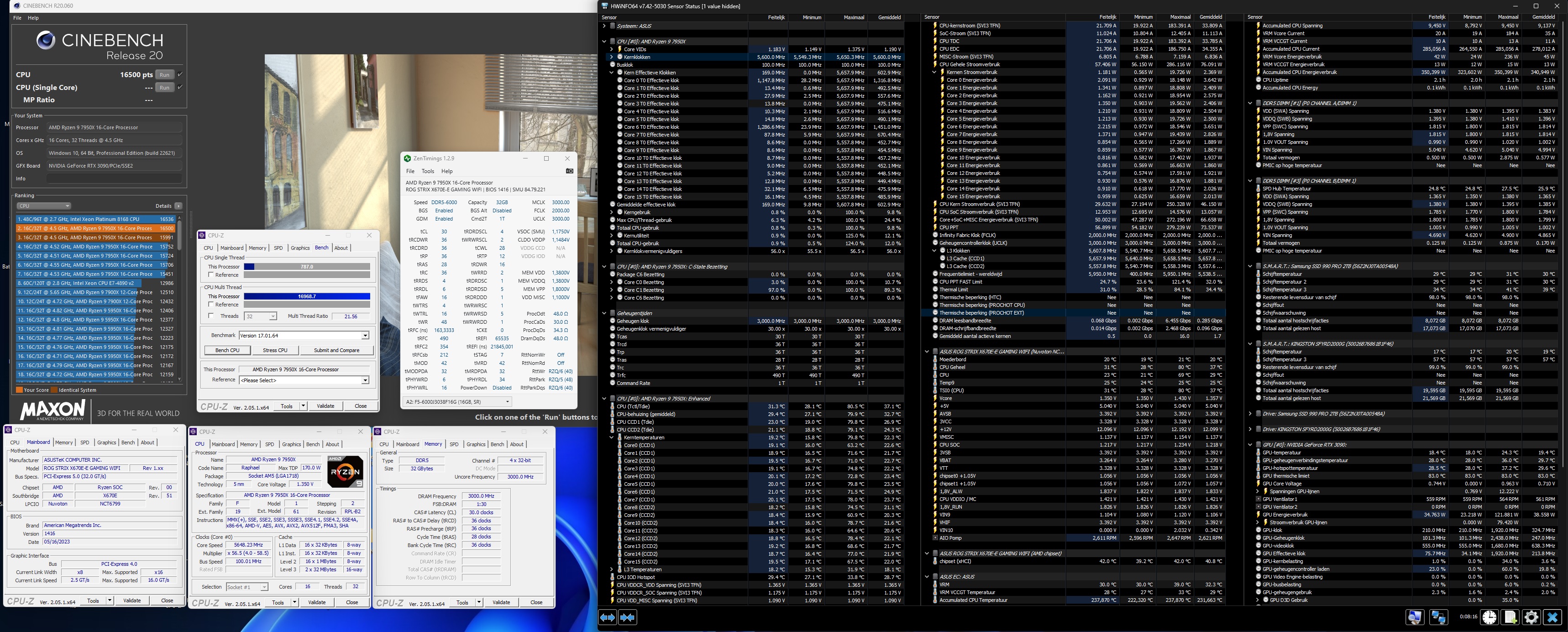1568x632 pixels.
Task: Click Cinebench Details arrow button
Action: (178, 206)
